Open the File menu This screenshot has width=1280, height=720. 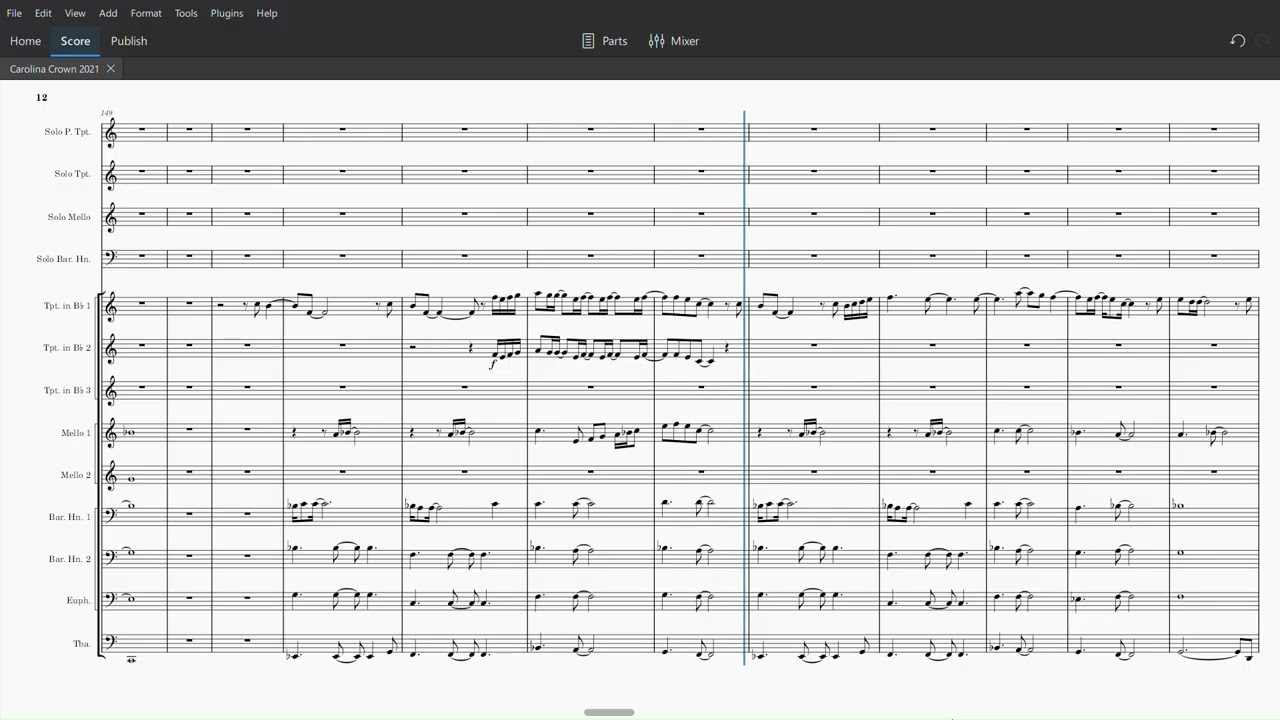click(x=14, y=13)
